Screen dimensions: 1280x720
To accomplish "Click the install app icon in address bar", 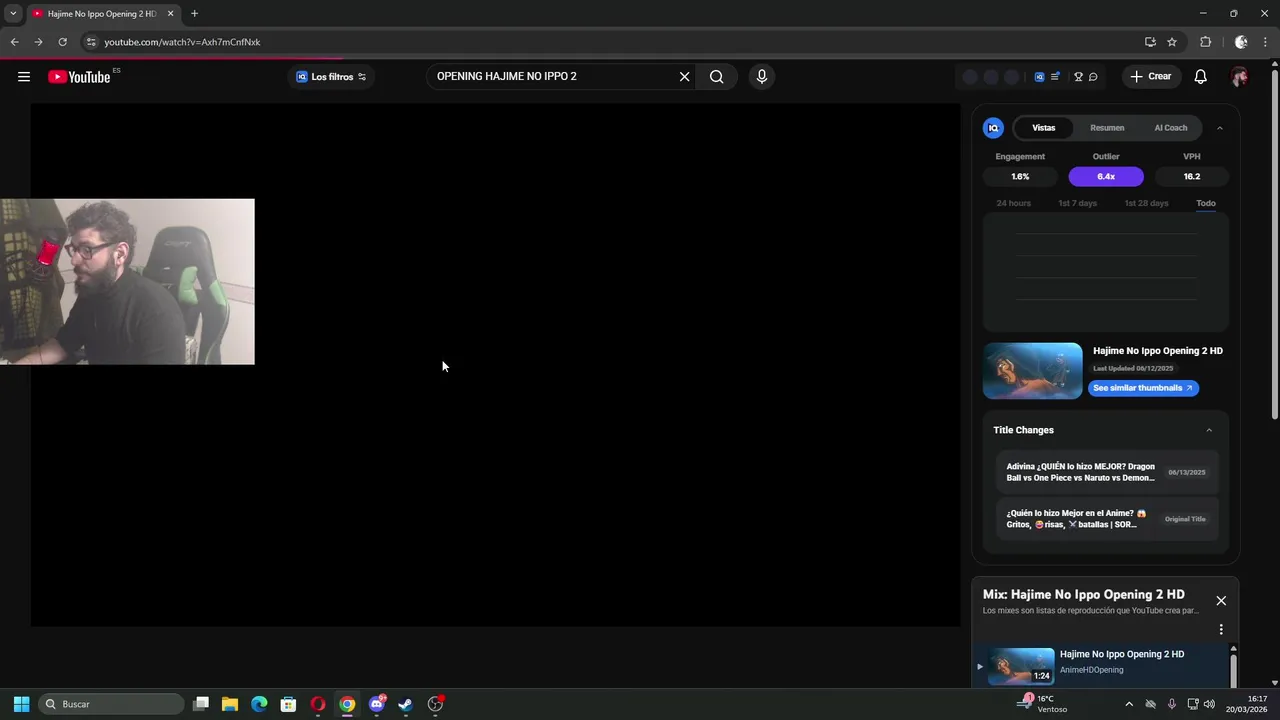I will coord(1150,42).
